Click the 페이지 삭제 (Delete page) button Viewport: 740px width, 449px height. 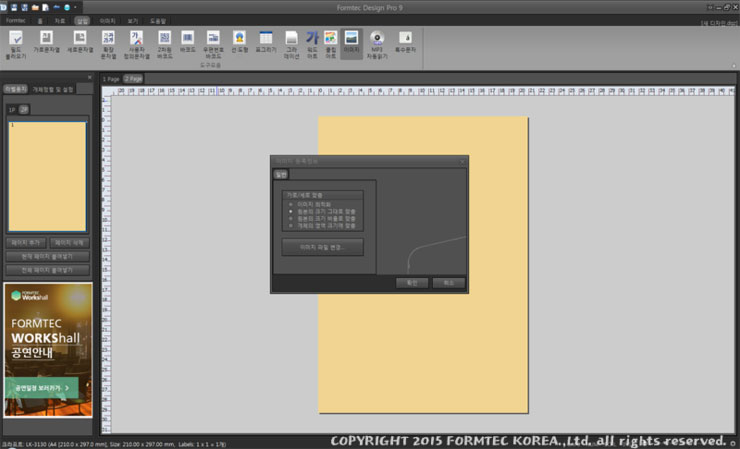point(69,243)
